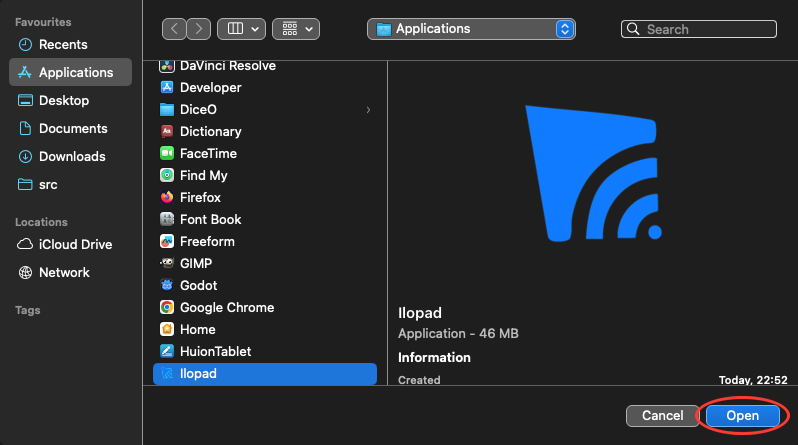Select iCloud Drive in the sidebar
Image resolution: width=798 pixels, height=445 pixels.
click(70, 244)
